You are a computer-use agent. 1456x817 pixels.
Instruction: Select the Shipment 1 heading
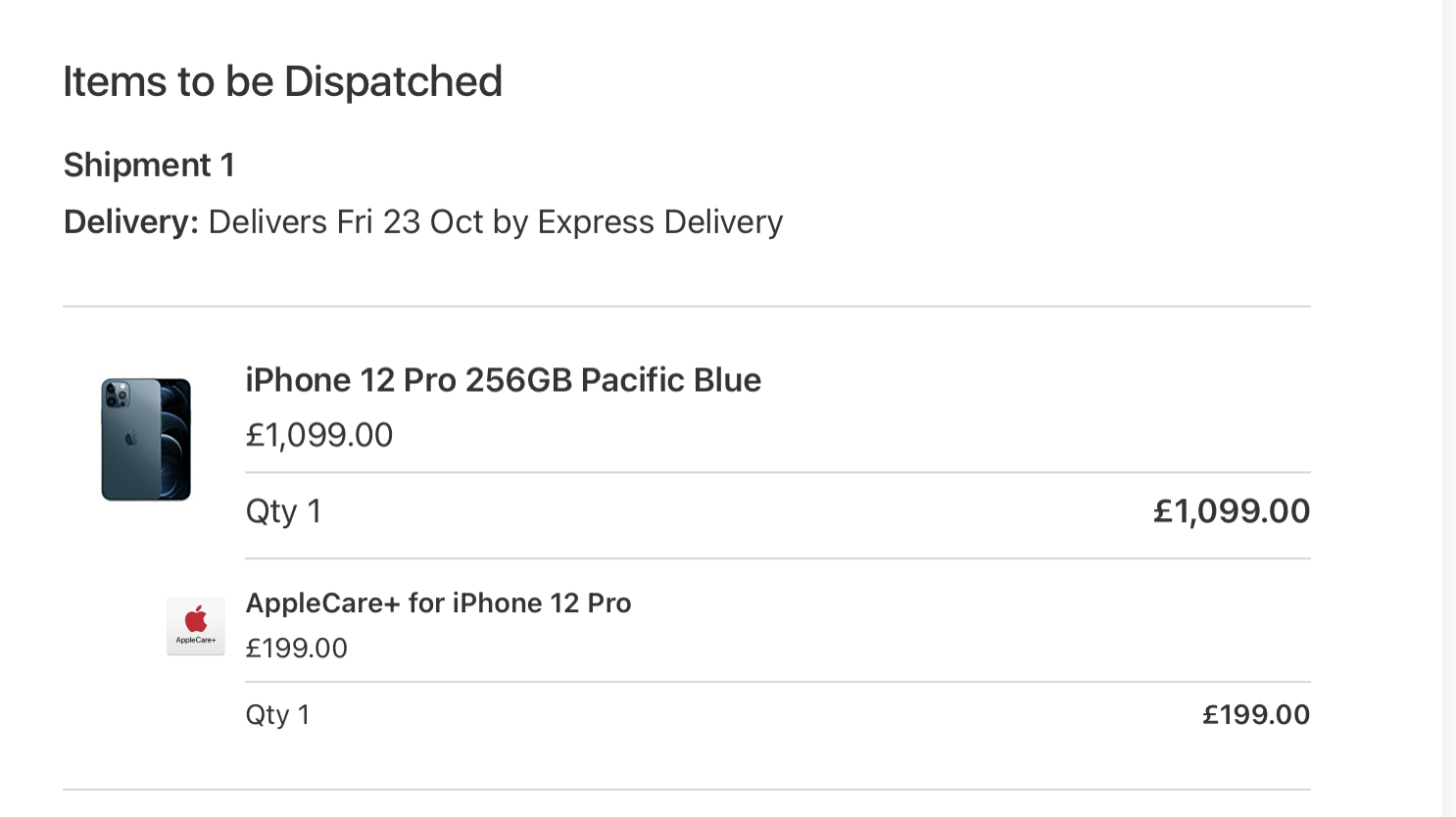pyautogui.click(x=149, y=165)
